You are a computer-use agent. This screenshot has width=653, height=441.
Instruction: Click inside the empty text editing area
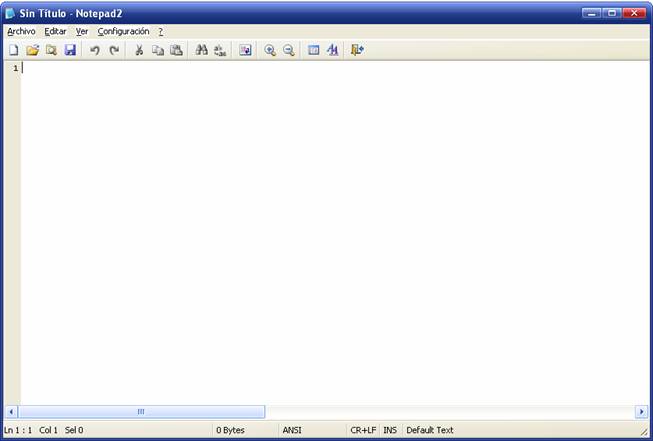coord(335,233)
